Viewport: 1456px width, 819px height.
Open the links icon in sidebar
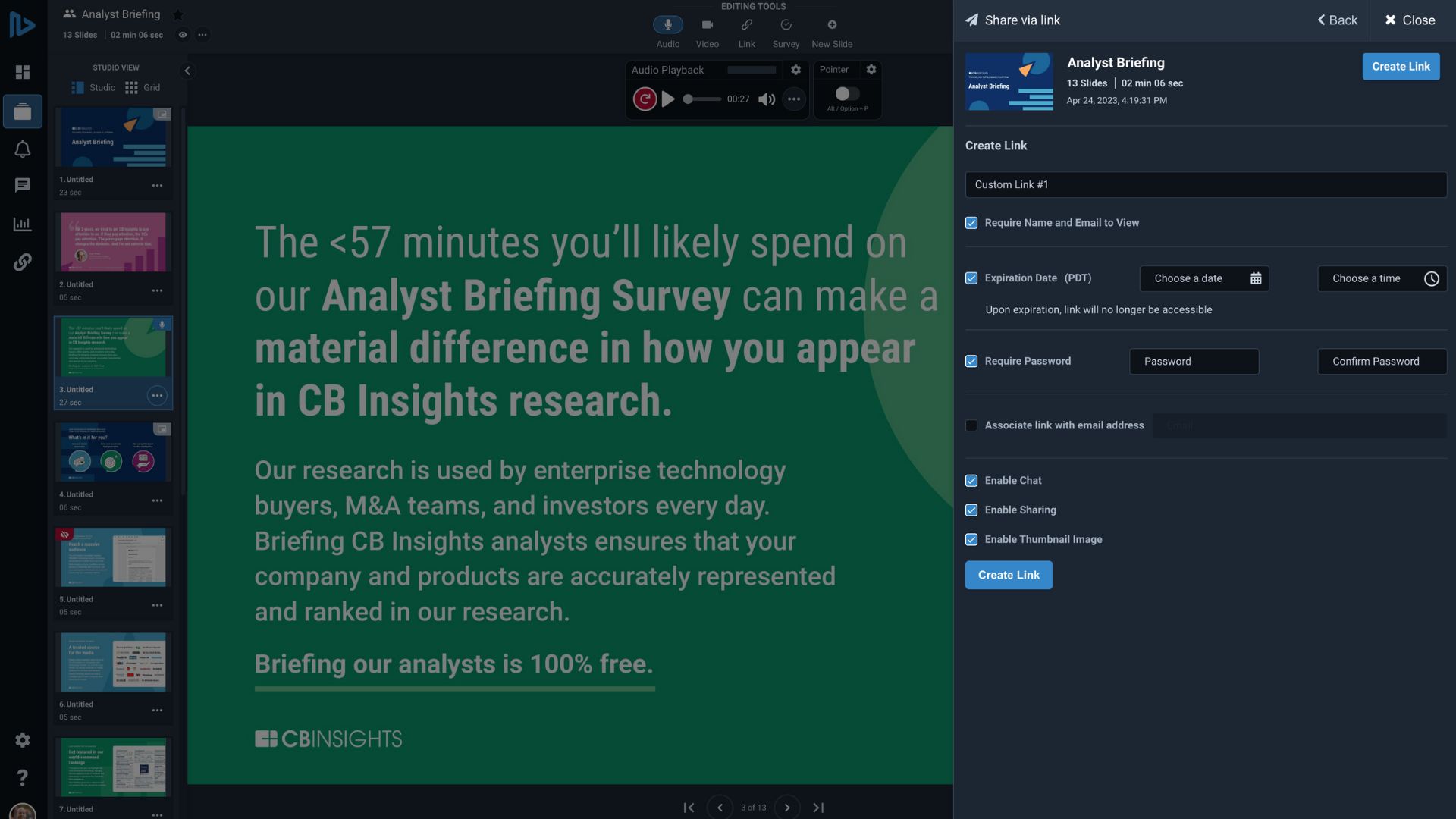23,262
